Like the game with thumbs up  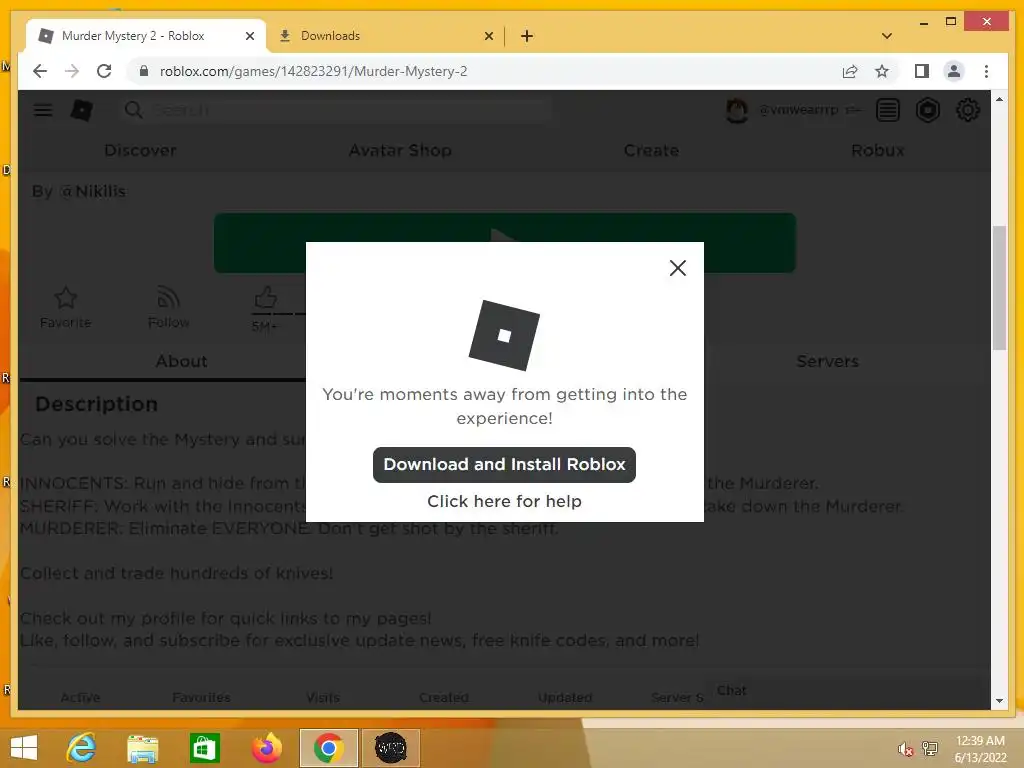pyautogui.click(x=265, y=298)
